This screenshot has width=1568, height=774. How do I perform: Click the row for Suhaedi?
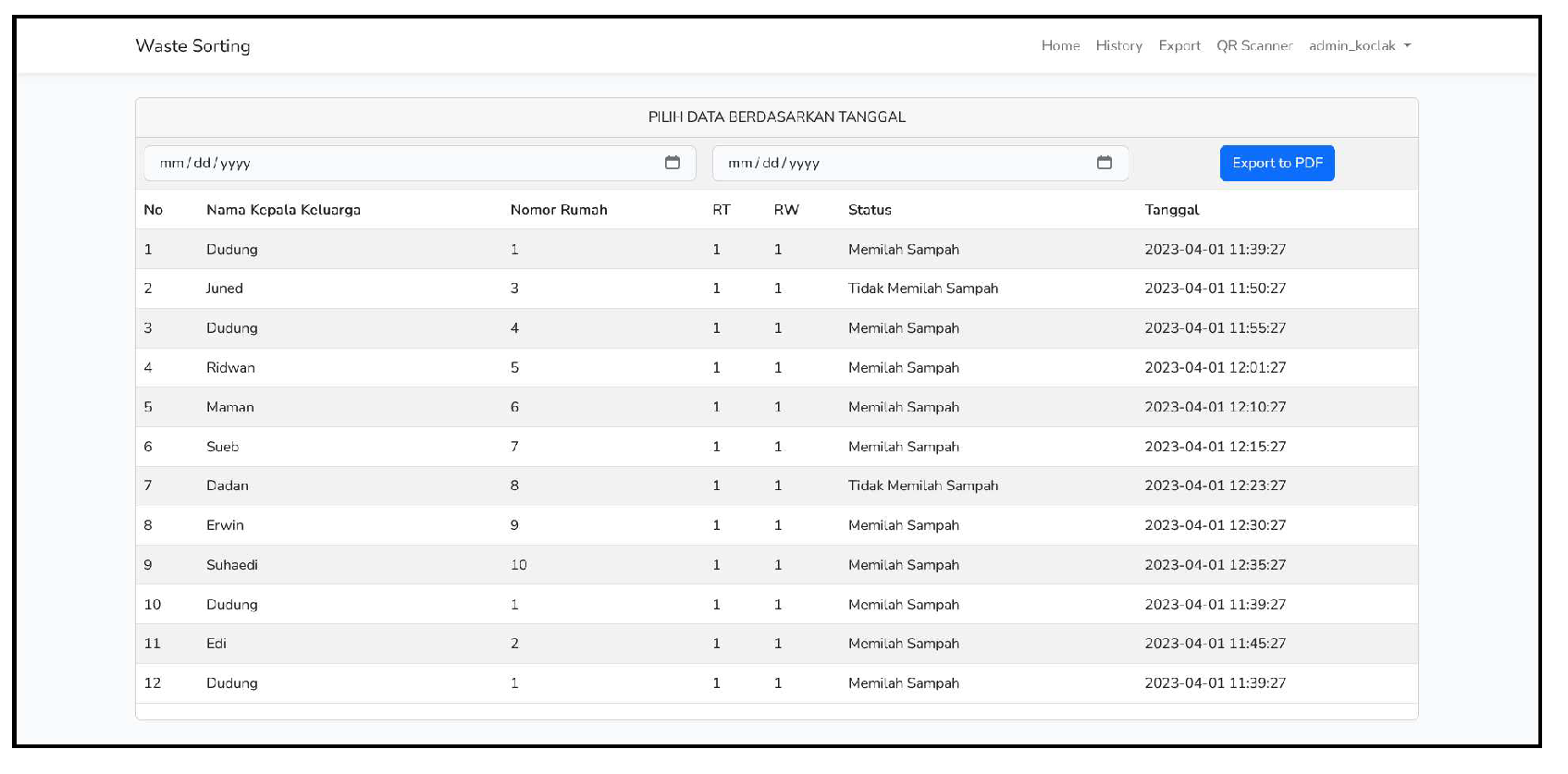[231, 565]
